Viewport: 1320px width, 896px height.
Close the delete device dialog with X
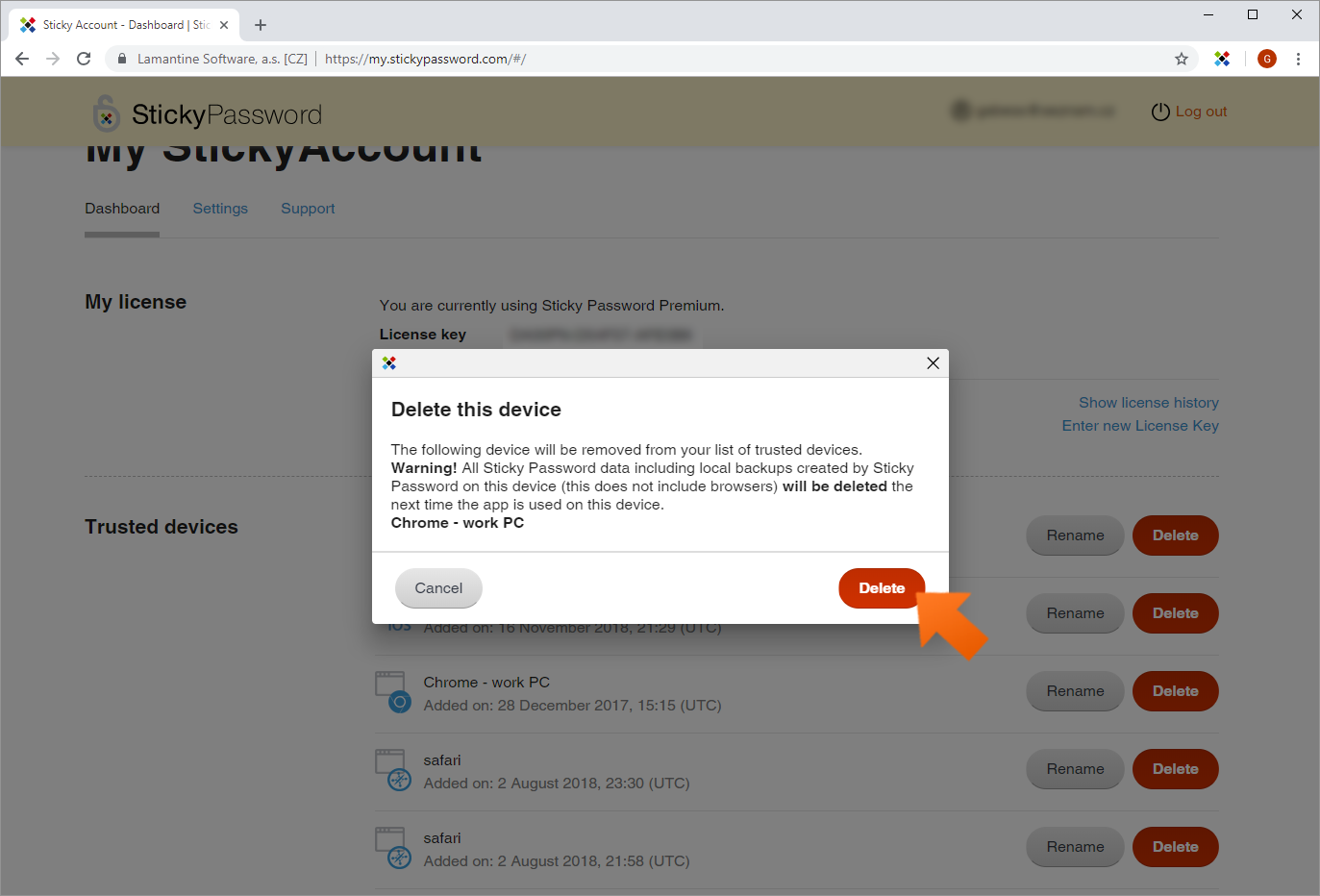933,363
